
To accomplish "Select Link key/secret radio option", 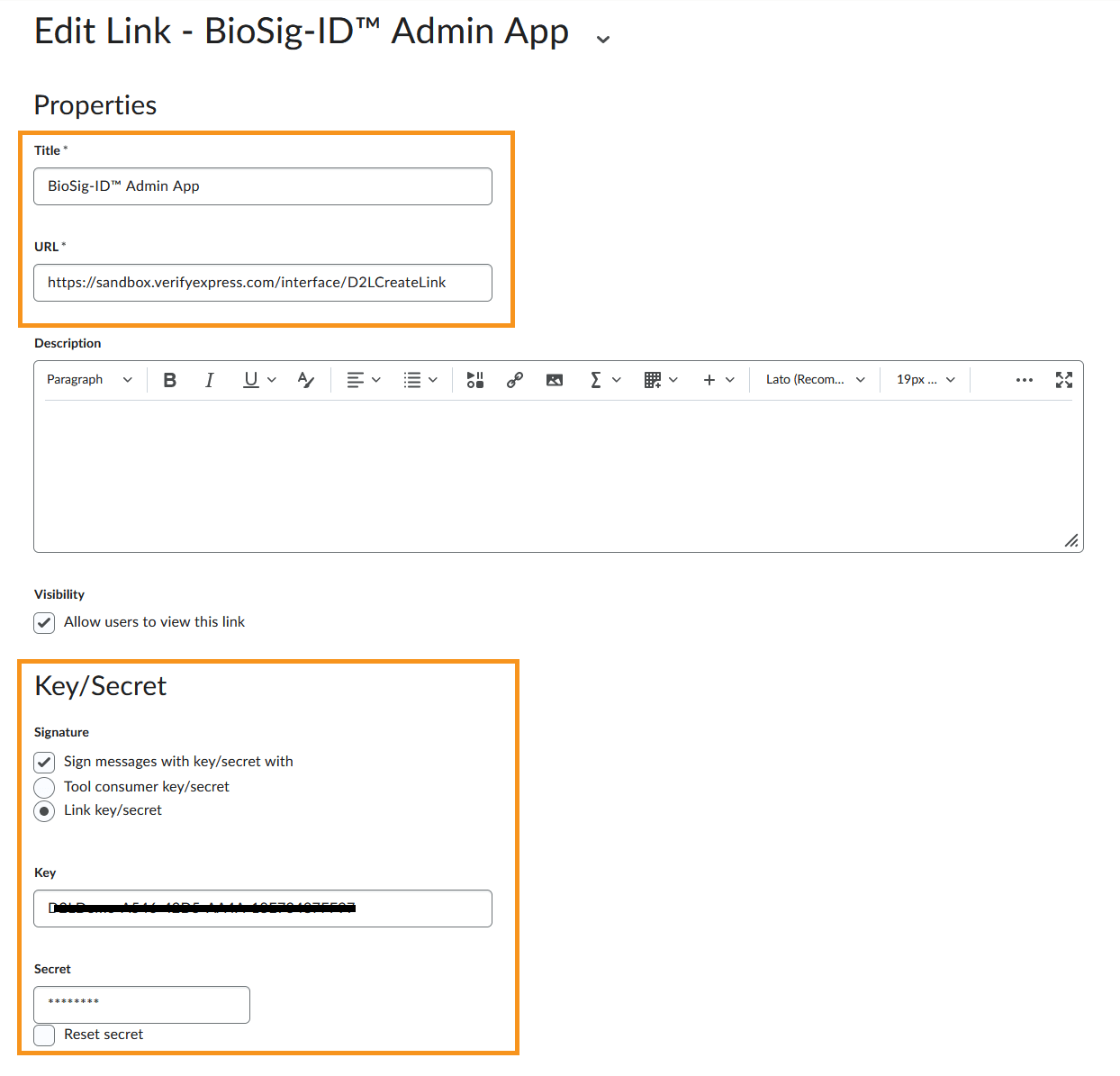I will point(44,811).
